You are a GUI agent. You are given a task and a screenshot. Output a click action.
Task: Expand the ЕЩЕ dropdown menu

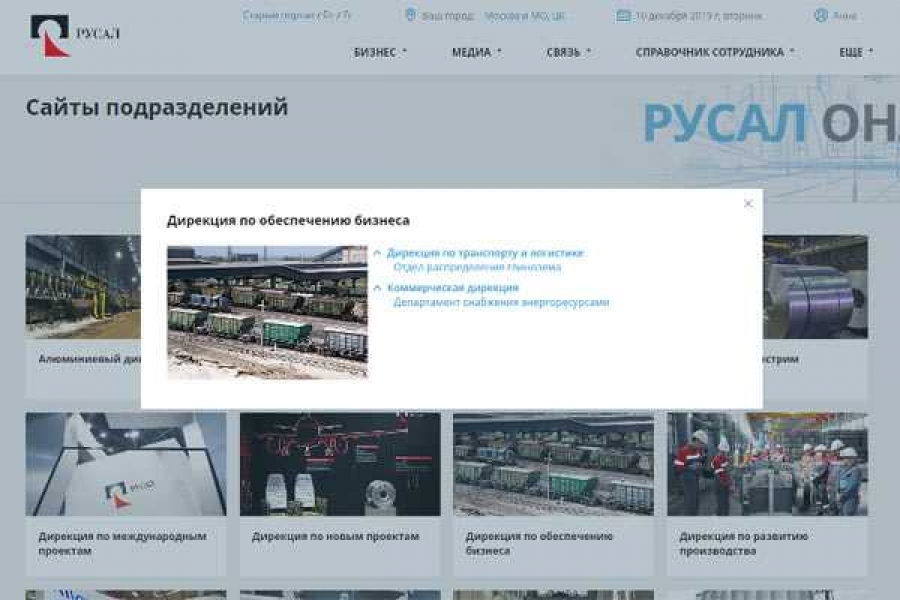(x=856, y=52)
